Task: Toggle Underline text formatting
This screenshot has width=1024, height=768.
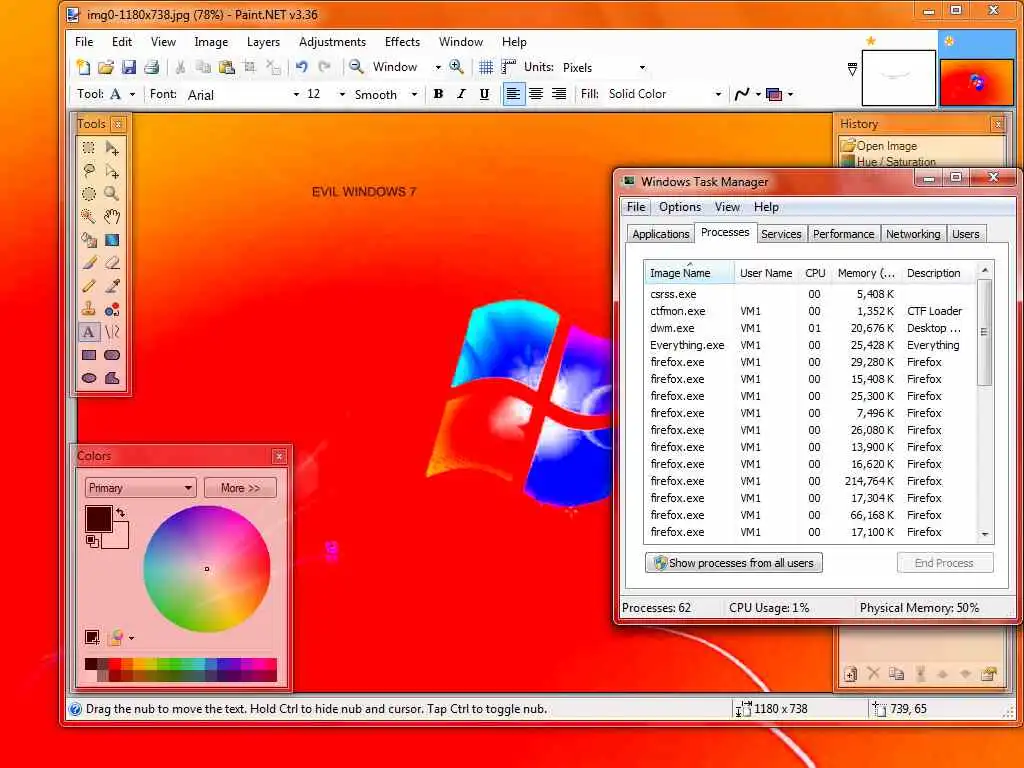Action: pyautogui.click(x=484, y=94)
